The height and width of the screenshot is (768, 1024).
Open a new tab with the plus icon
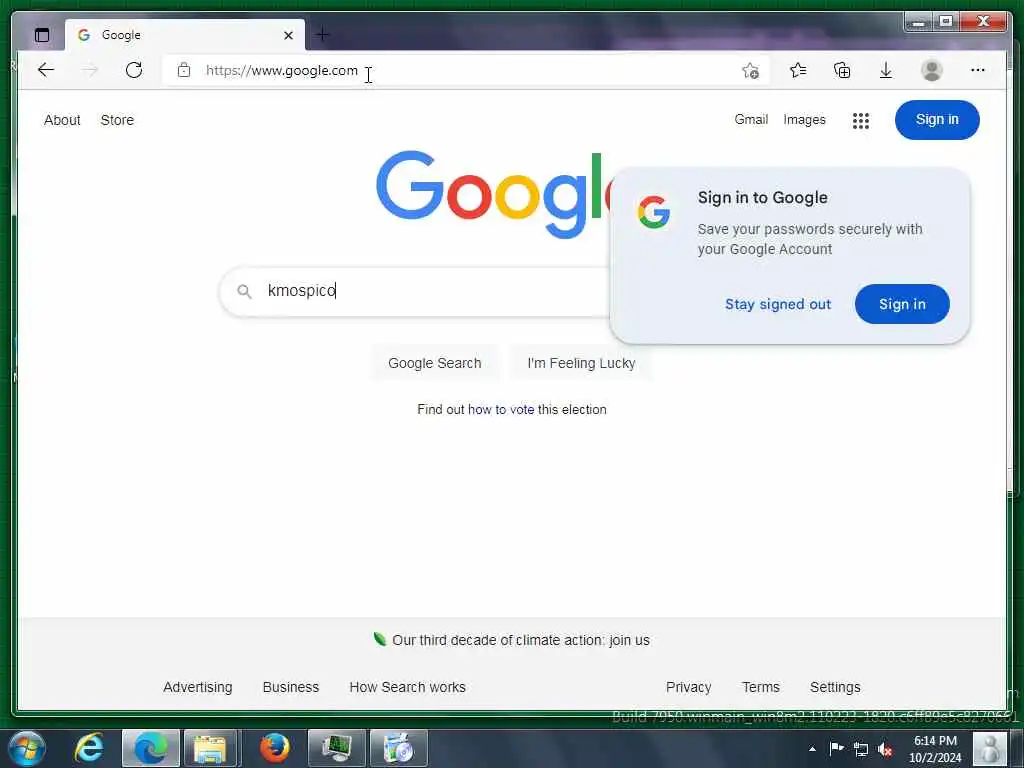point(323,35)
